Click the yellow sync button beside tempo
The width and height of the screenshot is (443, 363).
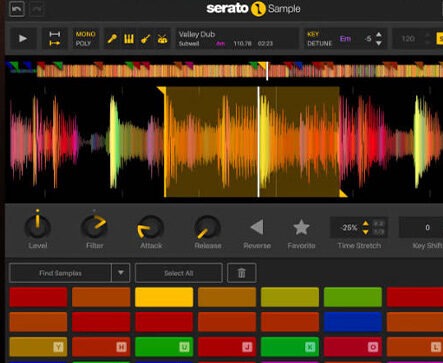(x=439, y=39)
